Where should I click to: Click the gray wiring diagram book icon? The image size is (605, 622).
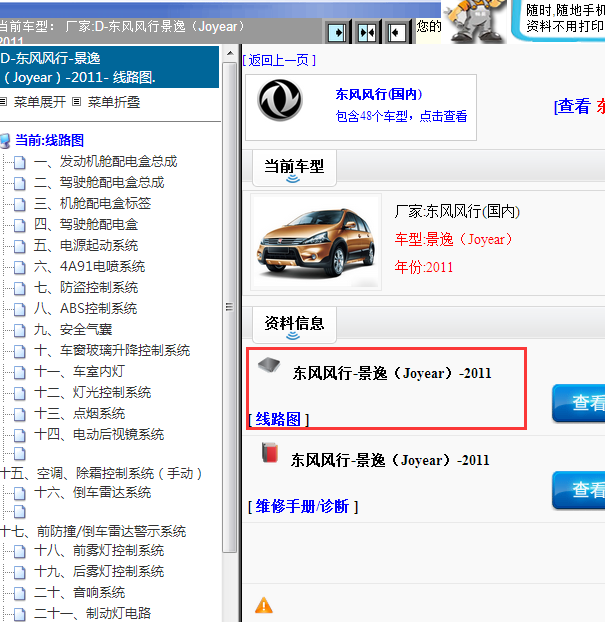click(x=269, y=365)
